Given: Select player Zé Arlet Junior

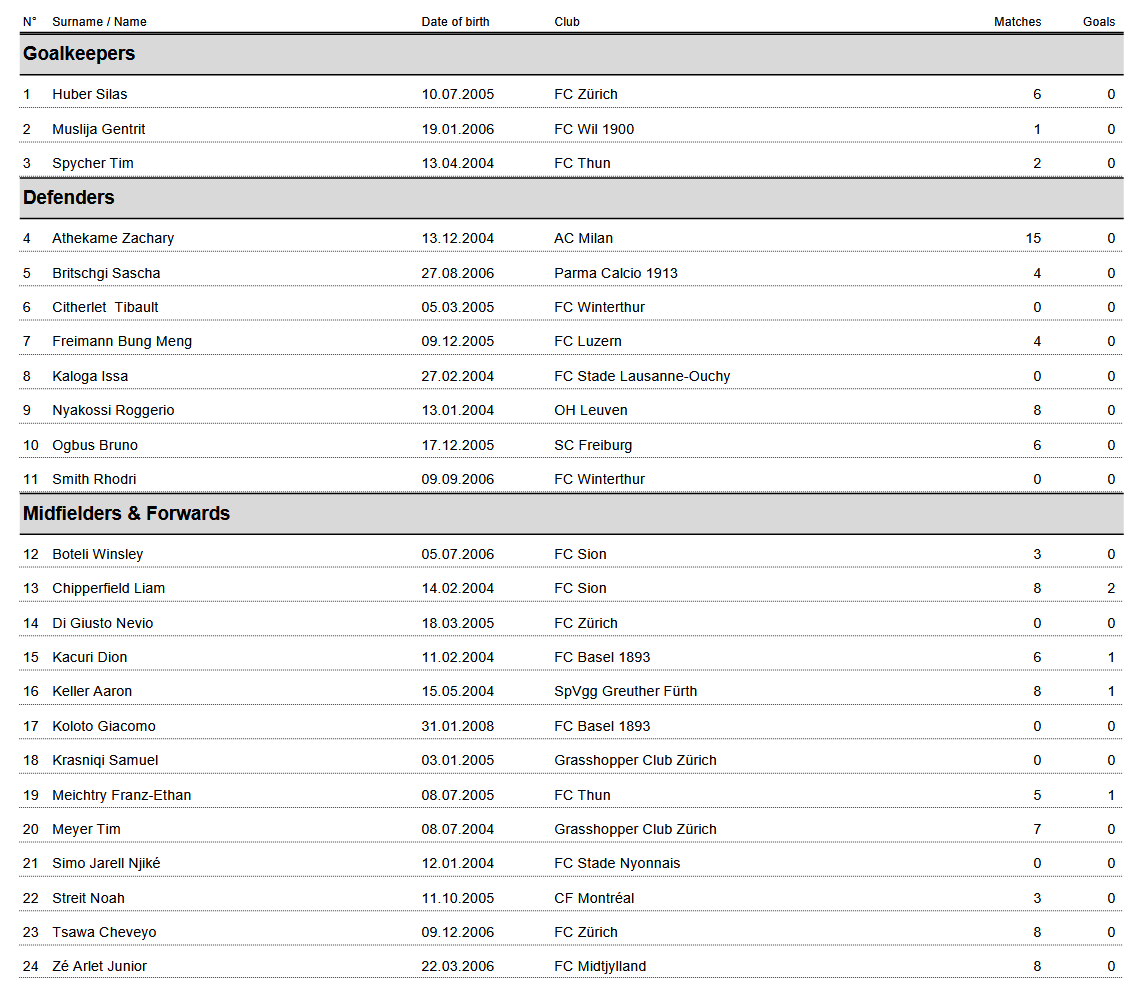Looking at the screenshot, I should click(x=99, y=967).
